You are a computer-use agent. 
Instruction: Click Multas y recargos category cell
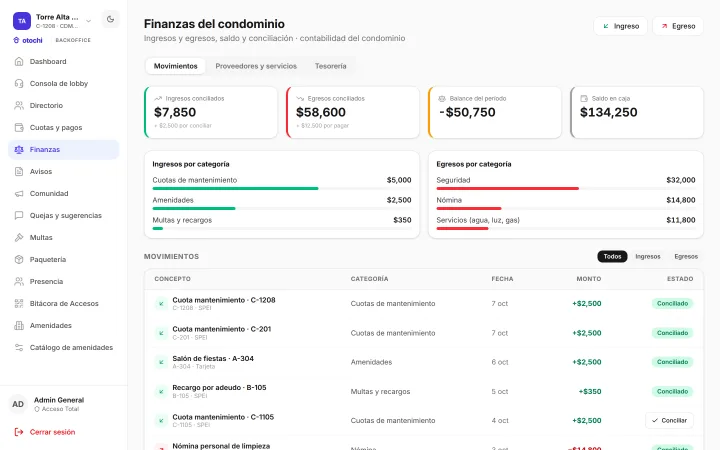pos(380,392)
